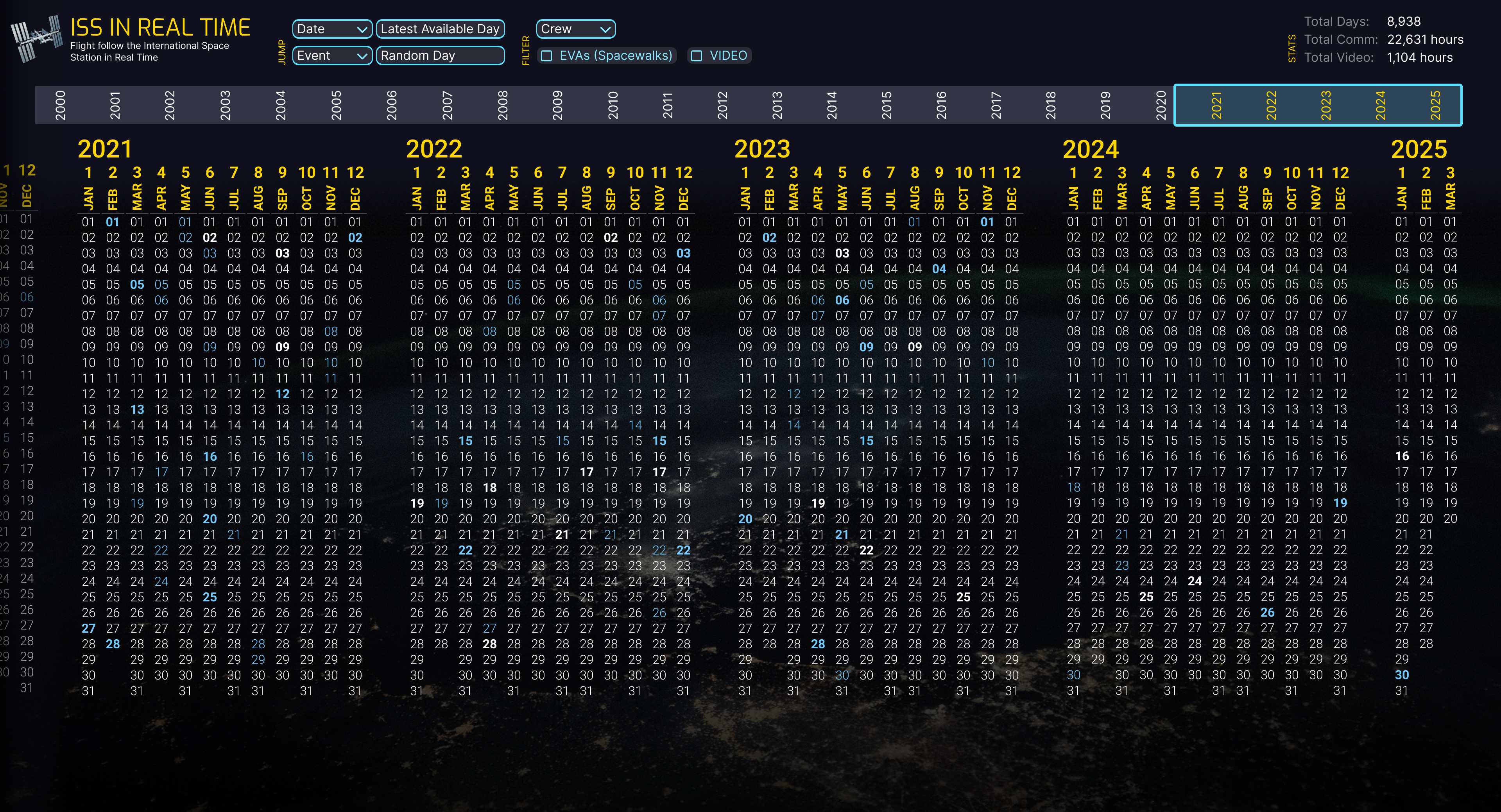Open December 22, 2022 day

(x=684, y=551)
